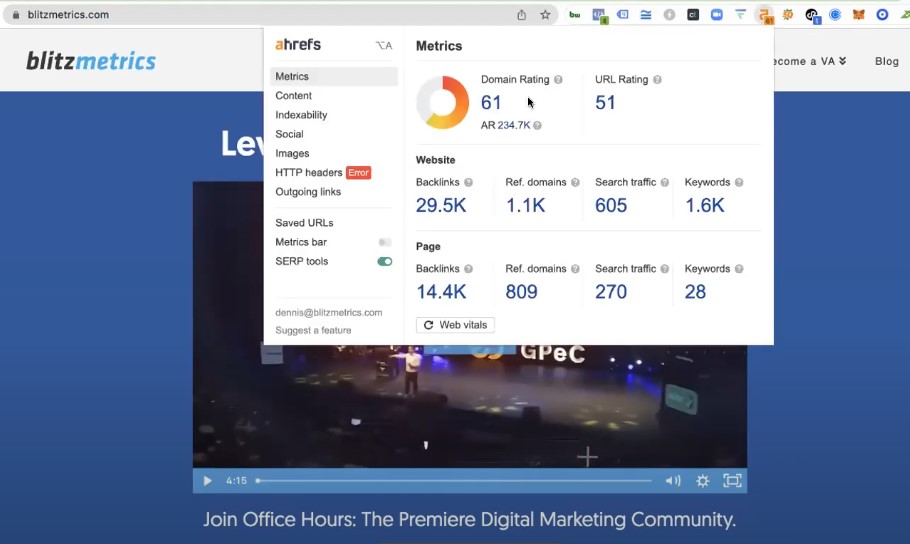Click the page search traffic value 270
Image resolution: width=910 pixels, height=544 pixels.
tap(611, 292)
